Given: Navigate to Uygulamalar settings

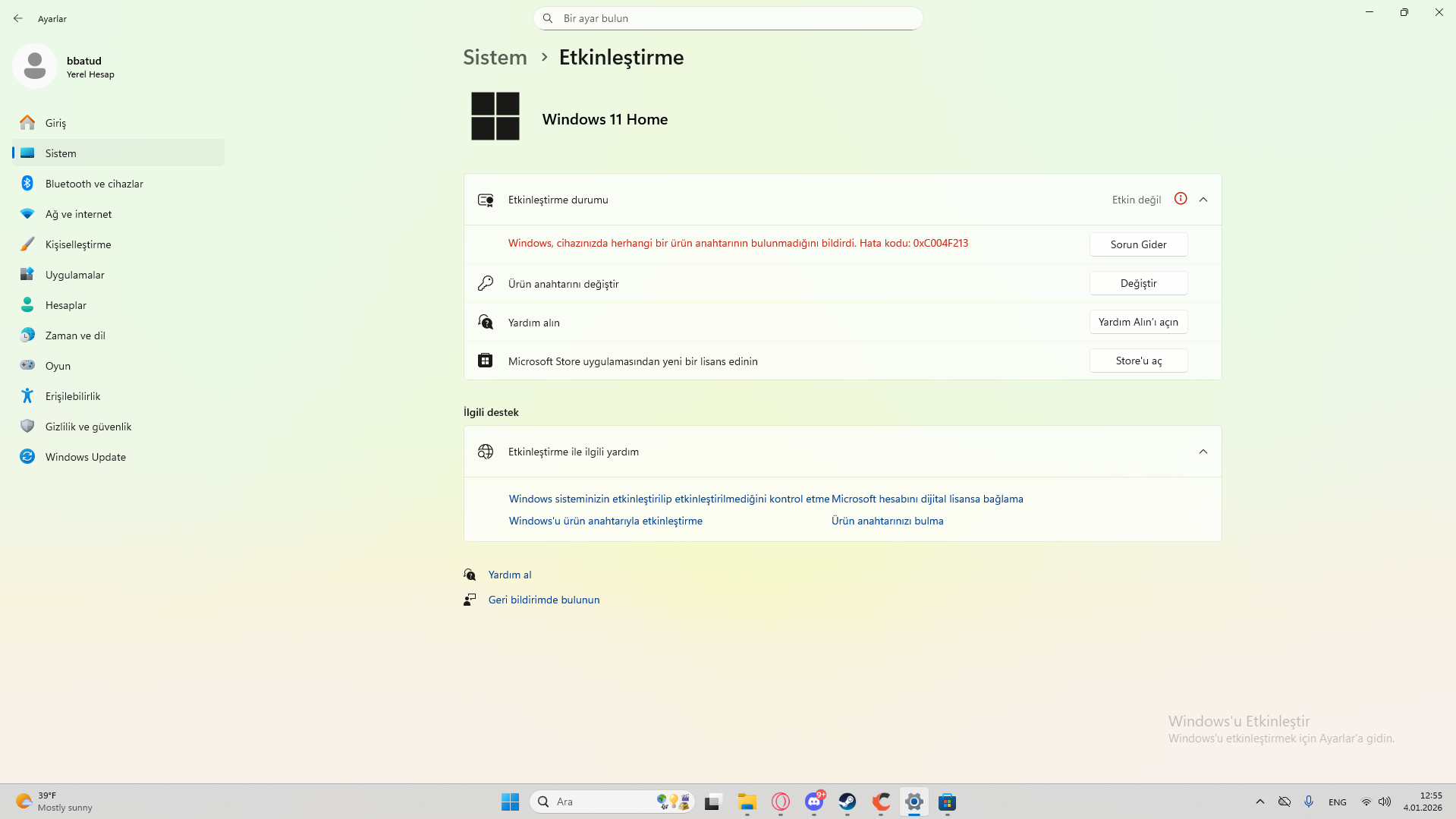Looking at the screenshot, I should coord(118,274).
